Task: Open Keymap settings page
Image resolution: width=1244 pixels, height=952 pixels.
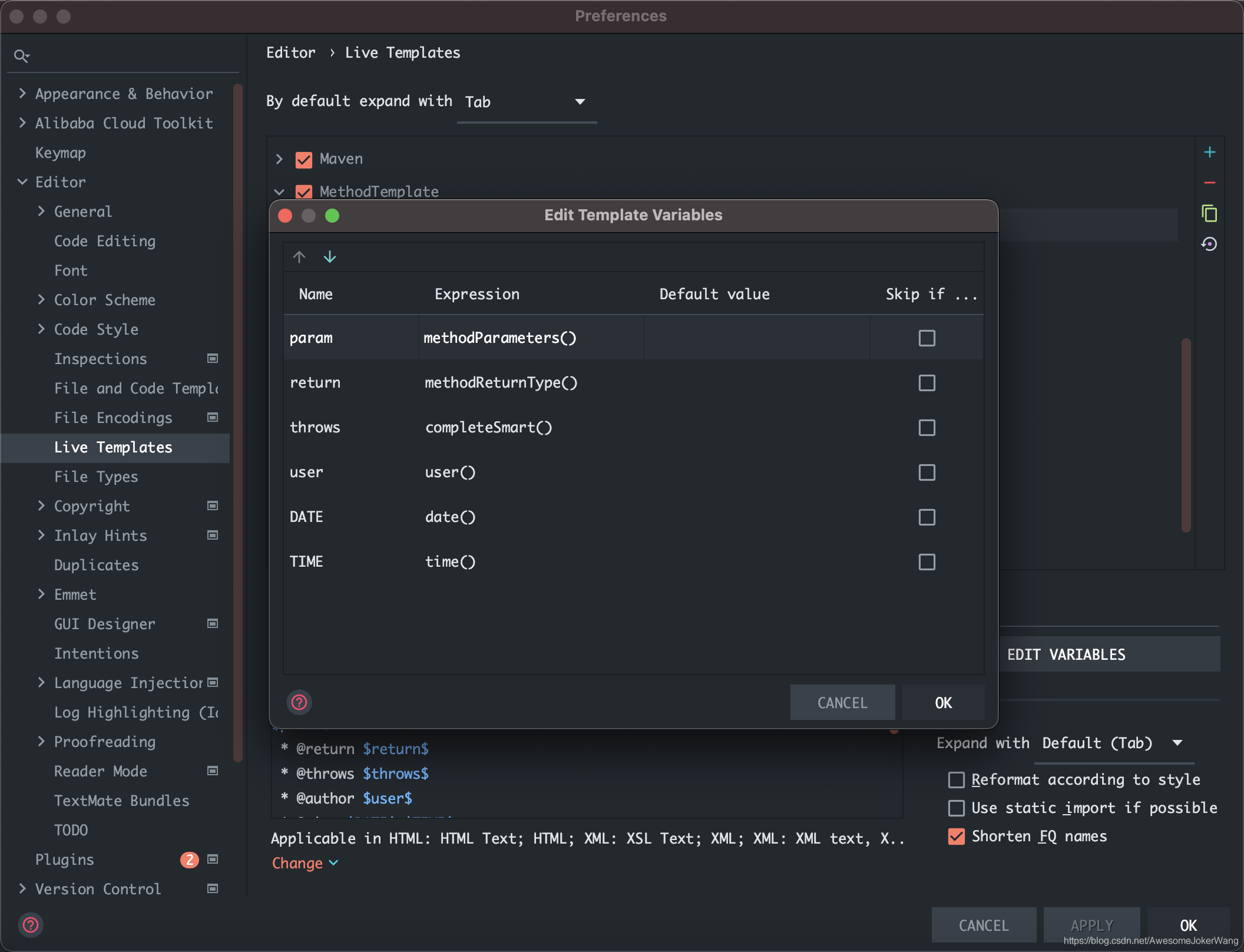Action: (x=61, y=153)
